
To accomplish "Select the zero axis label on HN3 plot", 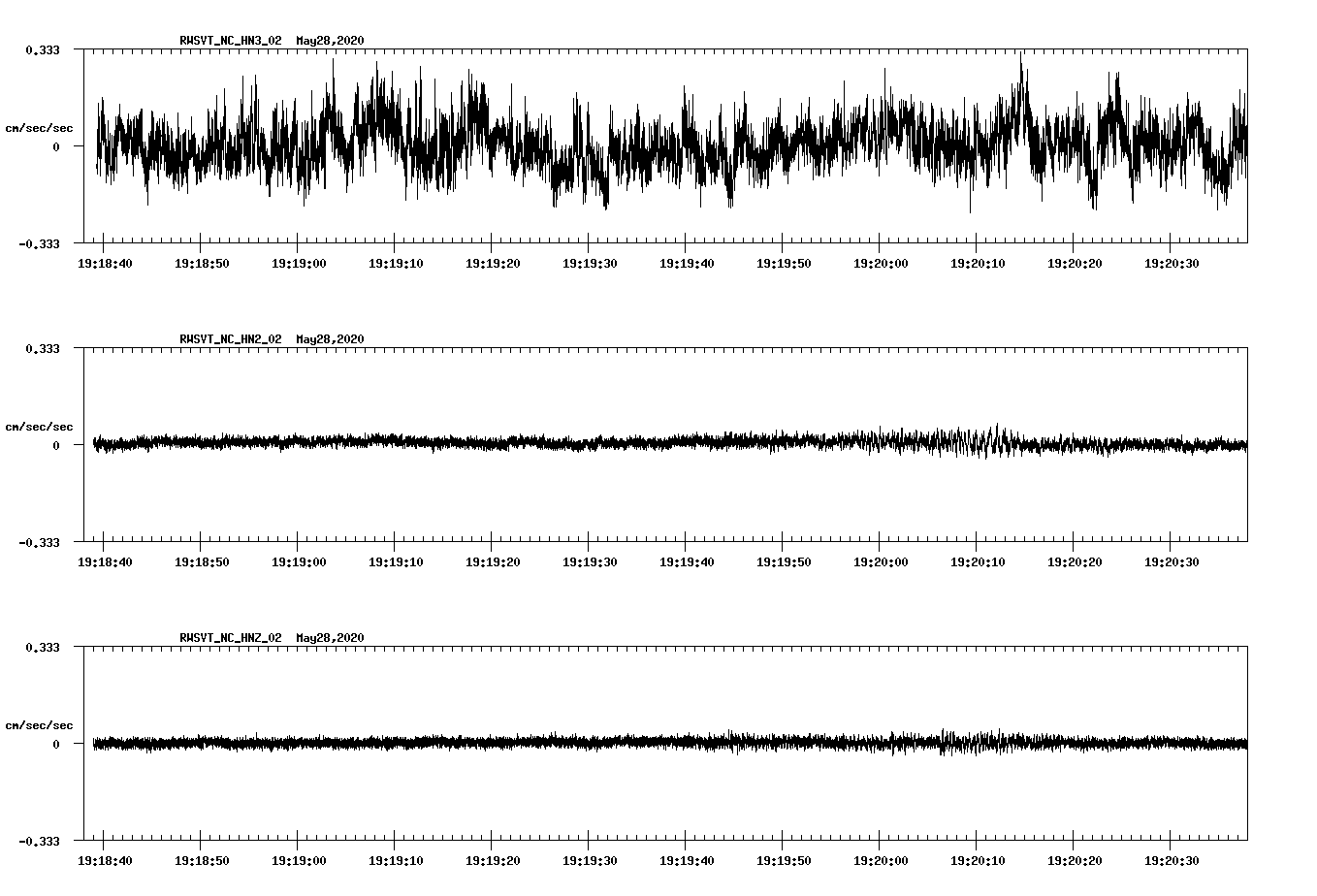I will 56,147.
